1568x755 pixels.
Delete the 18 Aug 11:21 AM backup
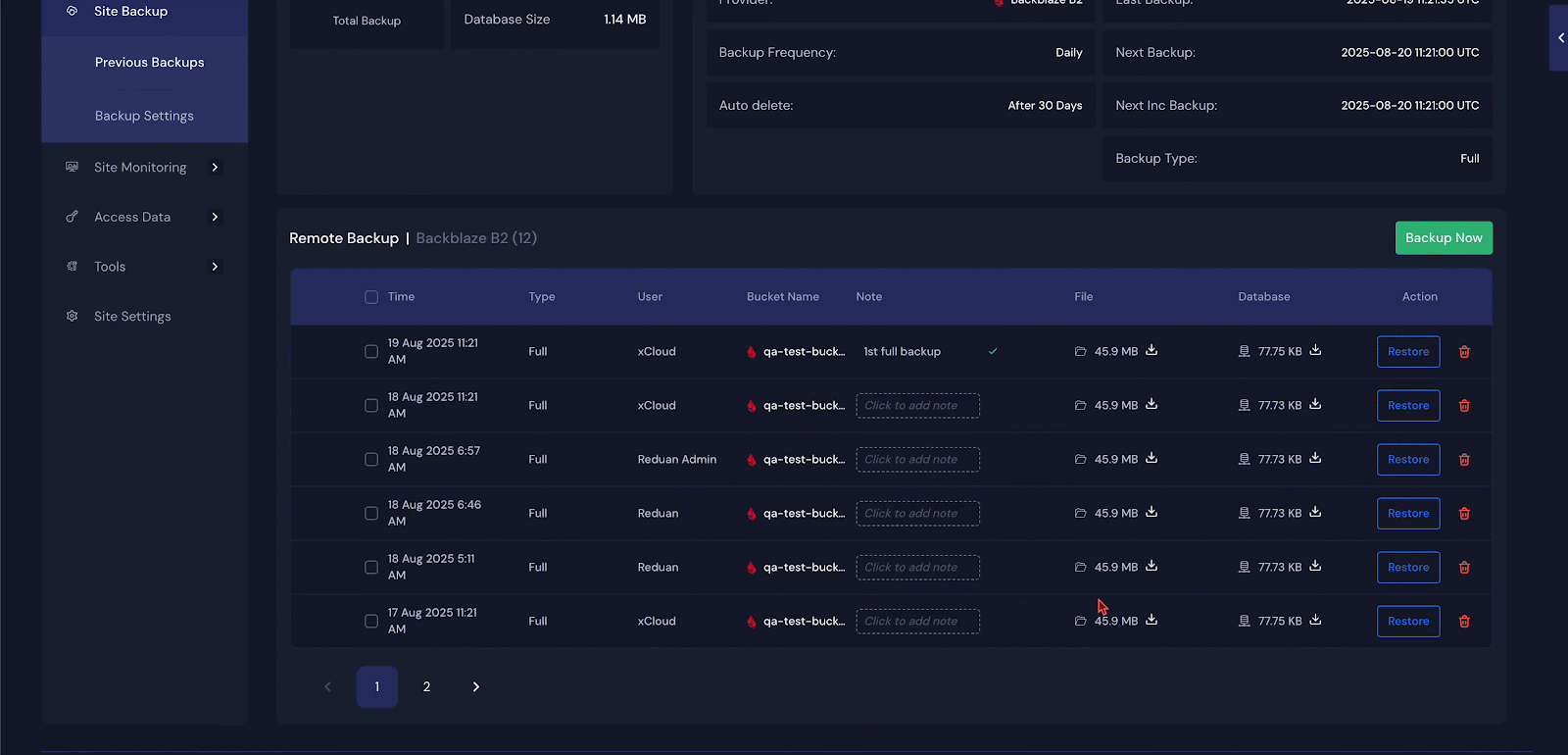tap(1464, 406)
